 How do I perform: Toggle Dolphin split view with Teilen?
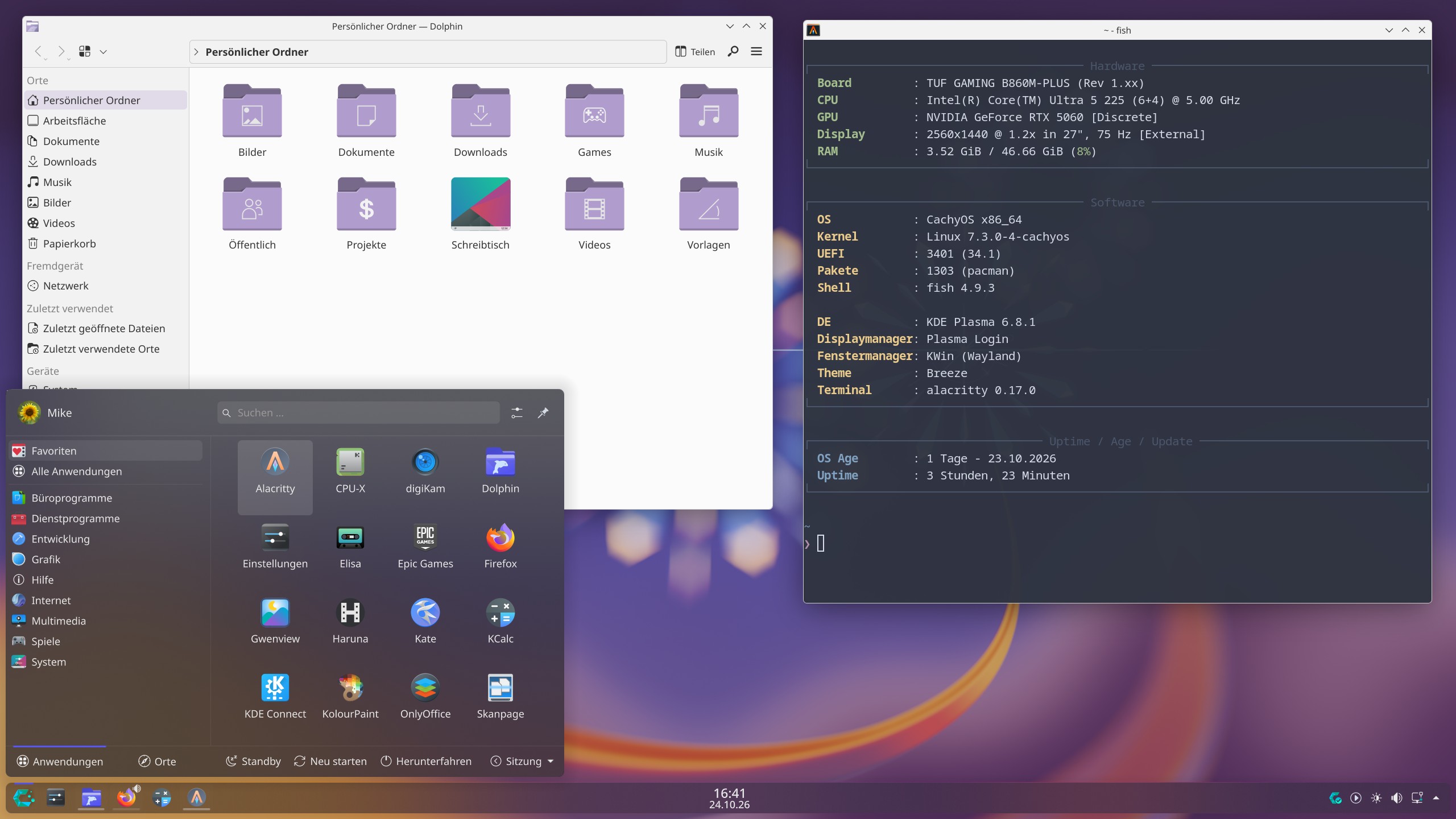(695, 52)
